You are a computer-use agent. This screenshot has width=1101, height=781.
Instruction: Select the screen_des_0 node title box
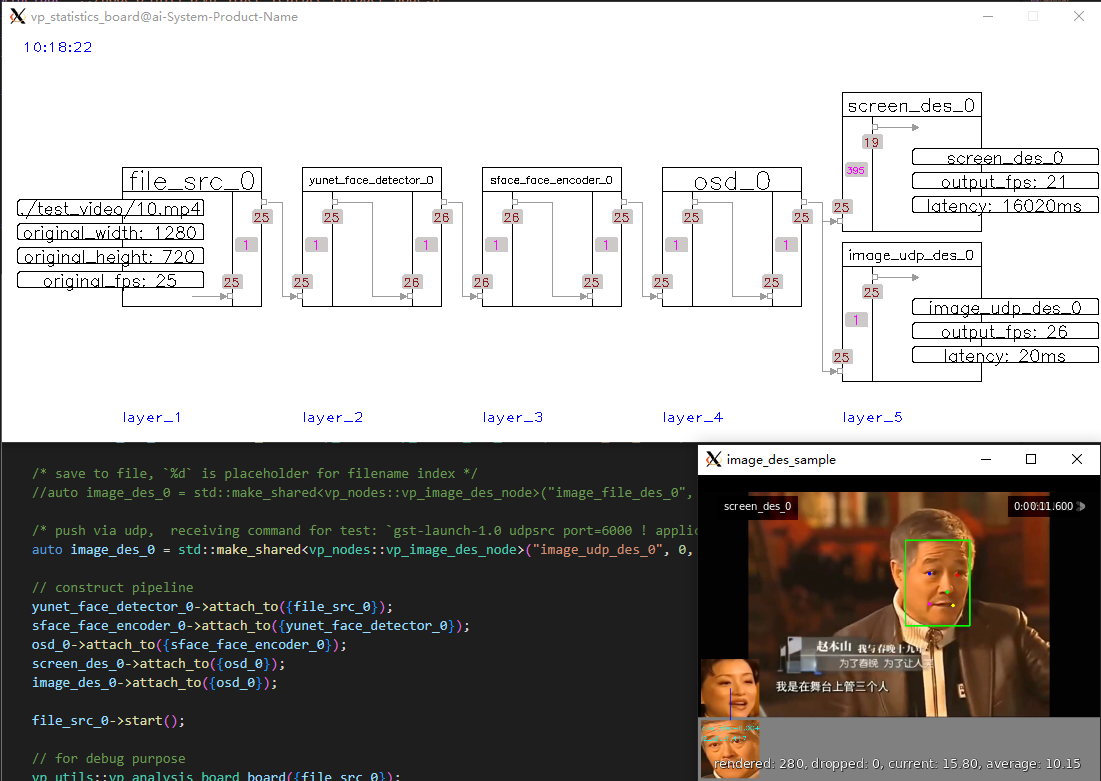tap(911, 105)
